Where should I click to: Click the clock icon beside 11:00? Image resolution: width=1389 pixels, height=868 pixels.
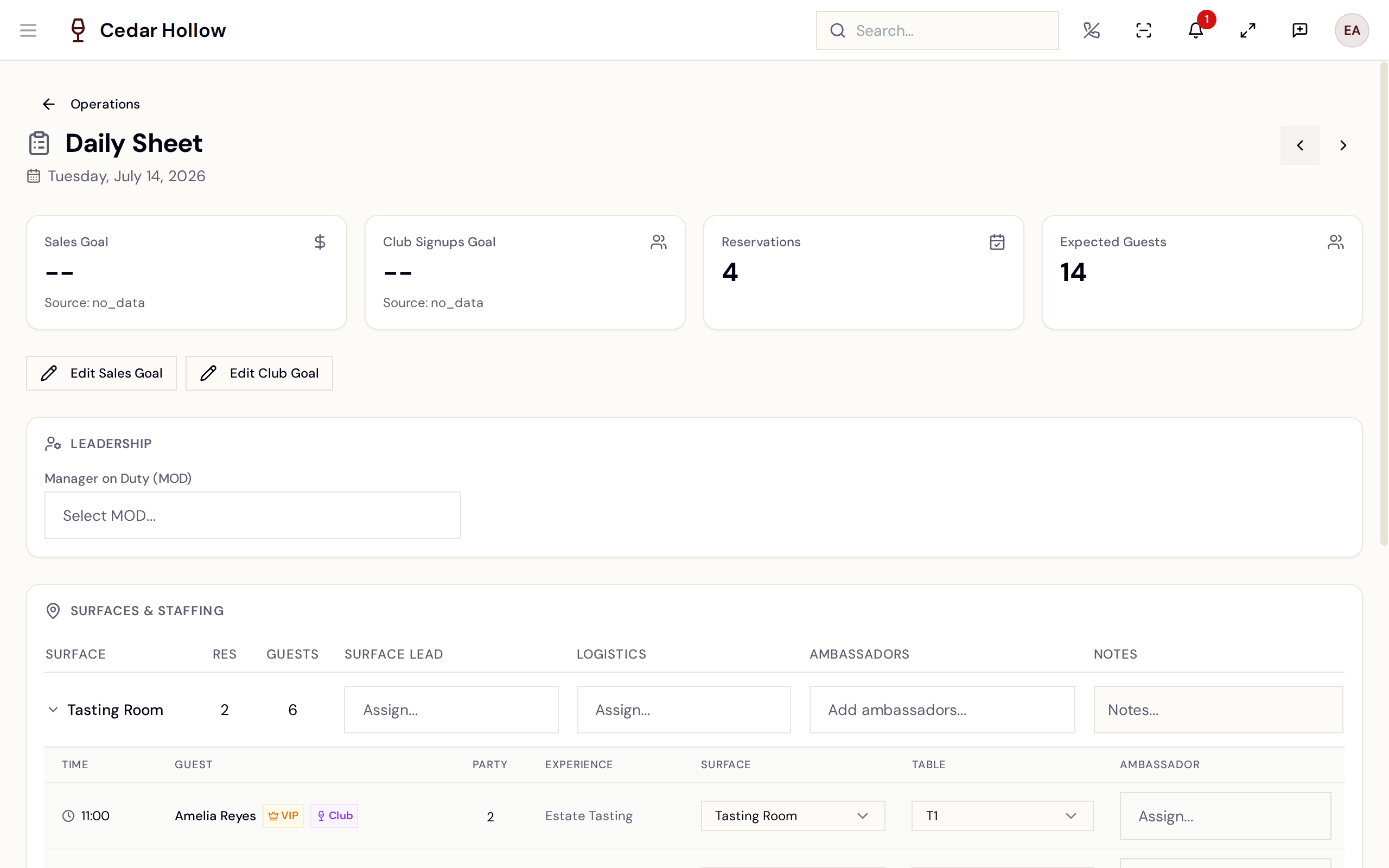coord(68,816)
